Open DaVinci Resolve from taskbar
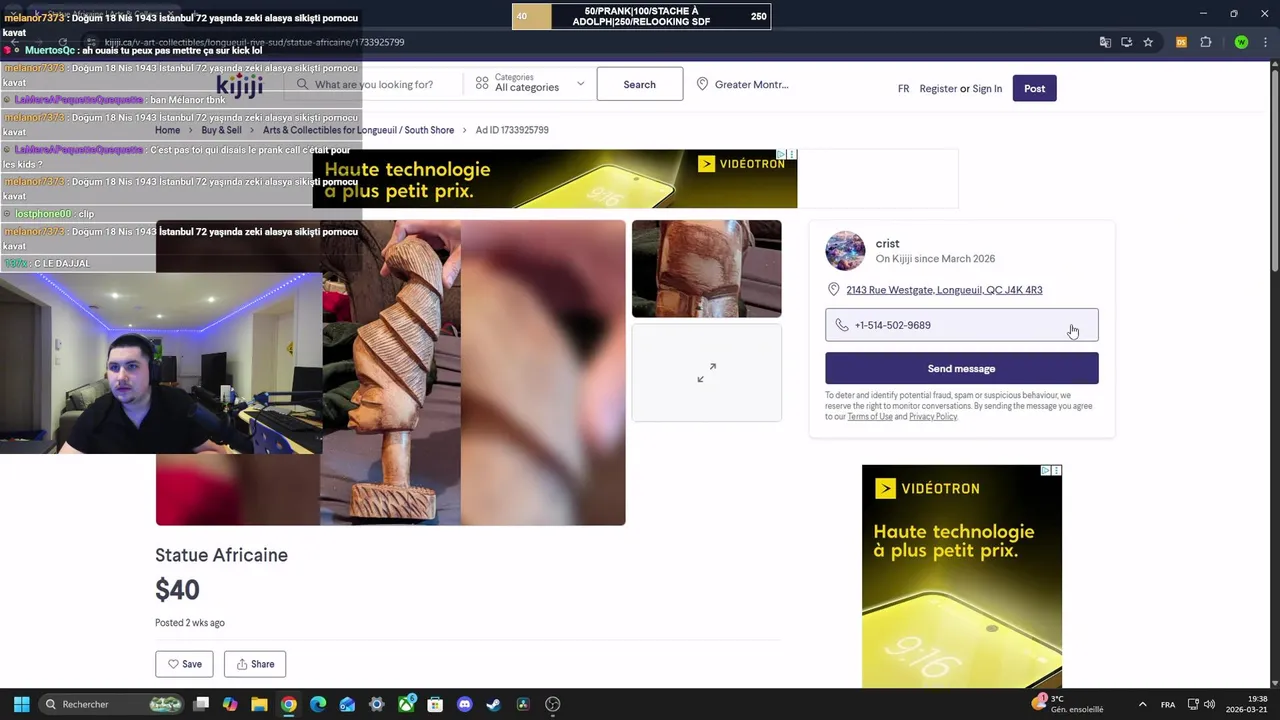Viewport: 1280px width, 720px height. click(x=523, y=704)
